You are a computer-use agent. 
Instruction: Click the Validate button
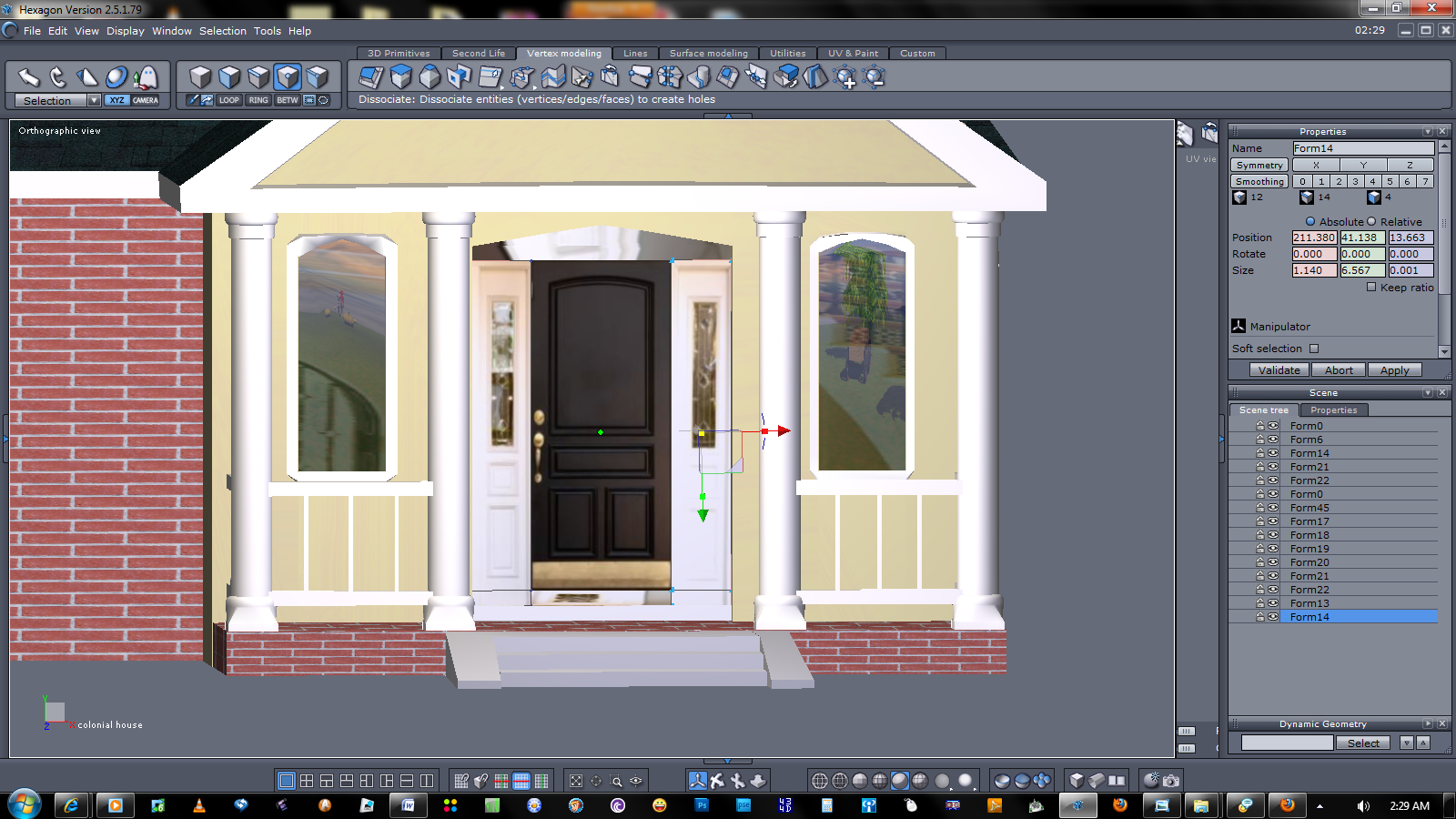pyautogui.click(x=1279, y=370)
